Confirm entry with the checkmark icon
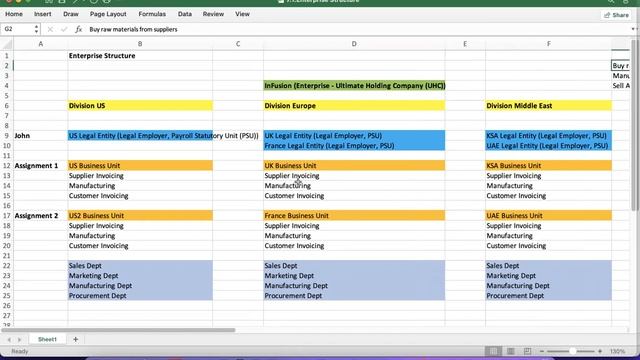Viewport: 640px width, 360px height. pos(64,29)
